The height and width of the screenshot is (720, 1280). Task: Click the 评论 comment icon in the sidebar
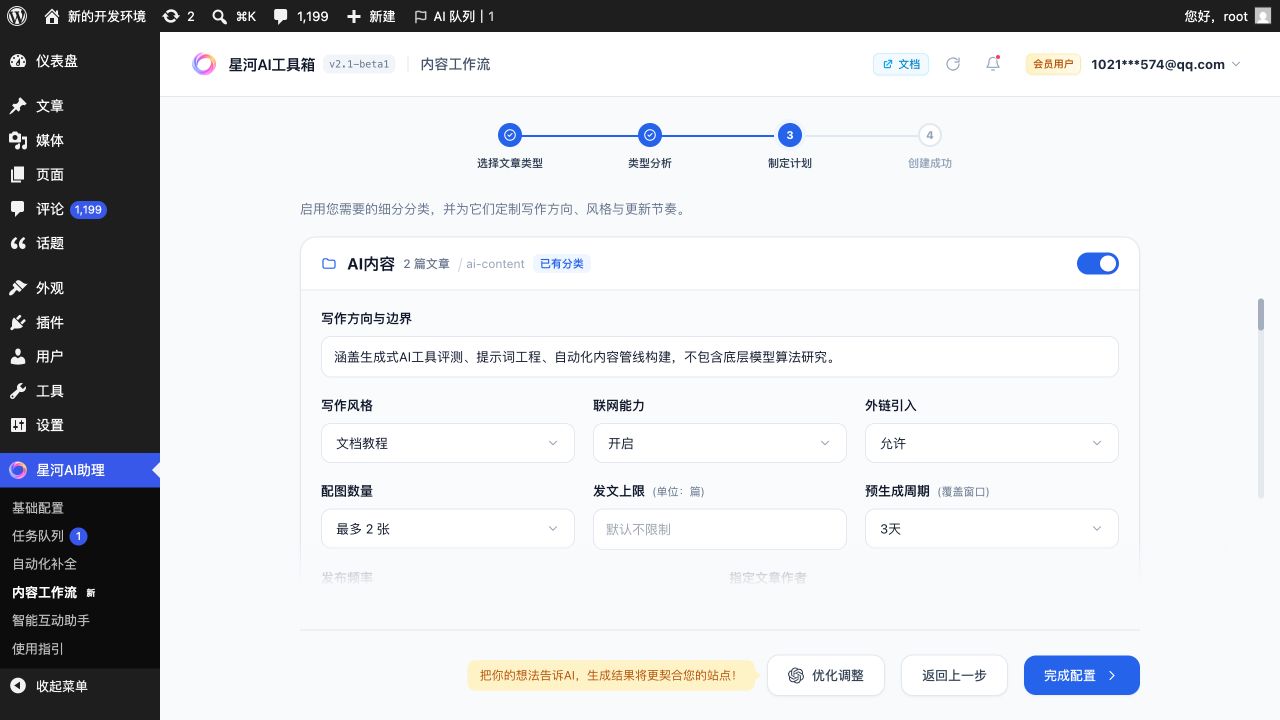[18, 209]
